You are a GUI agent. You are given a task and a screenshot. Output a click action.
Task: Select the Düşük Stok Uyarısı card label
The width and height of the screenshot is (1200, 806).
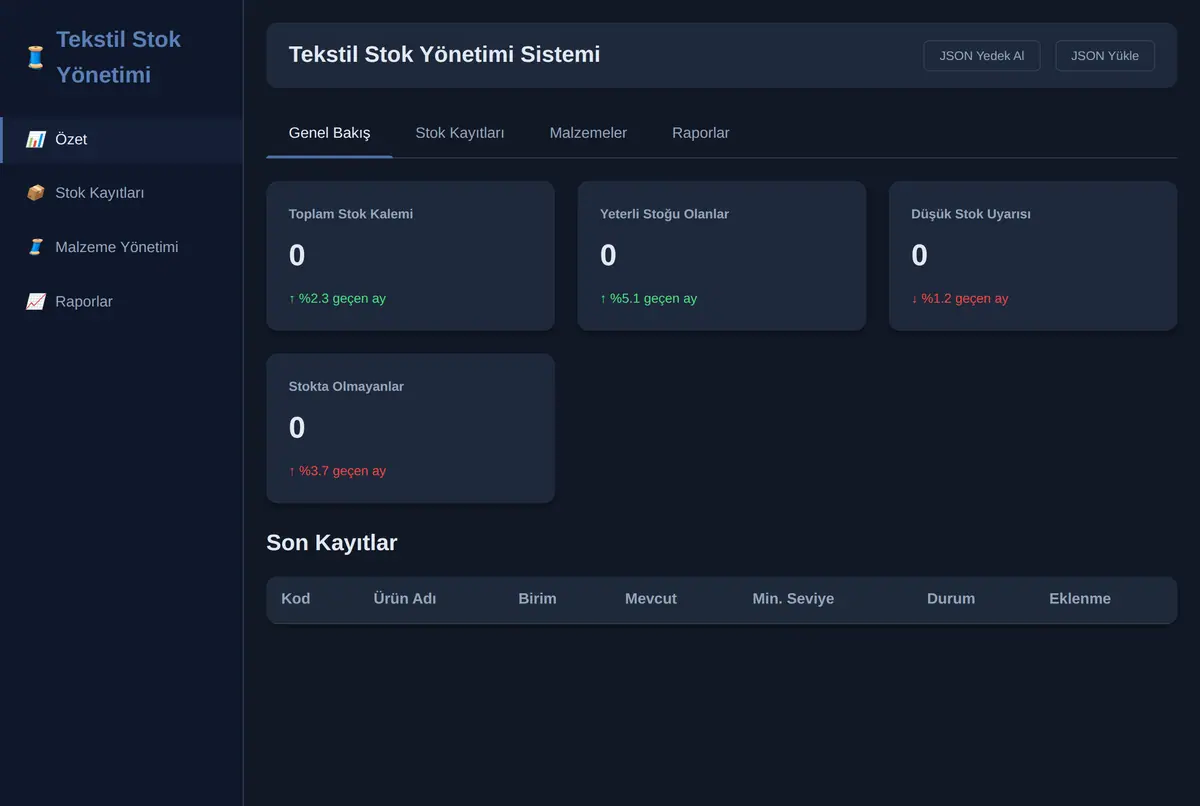click(971, 214)
